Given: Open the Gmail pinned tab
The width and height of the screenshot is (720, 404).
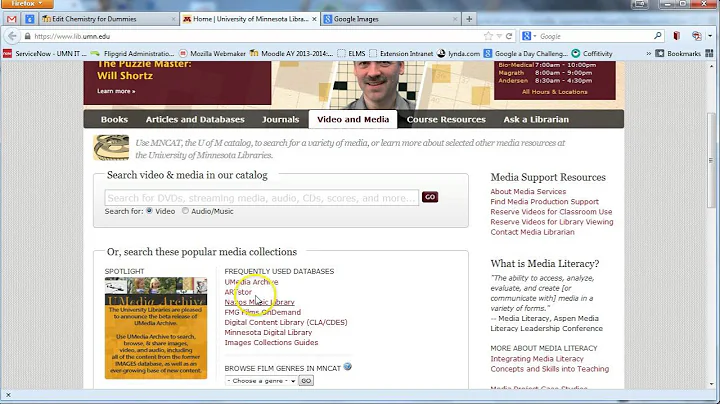Looking at the screenshot, I should point(12,19).
